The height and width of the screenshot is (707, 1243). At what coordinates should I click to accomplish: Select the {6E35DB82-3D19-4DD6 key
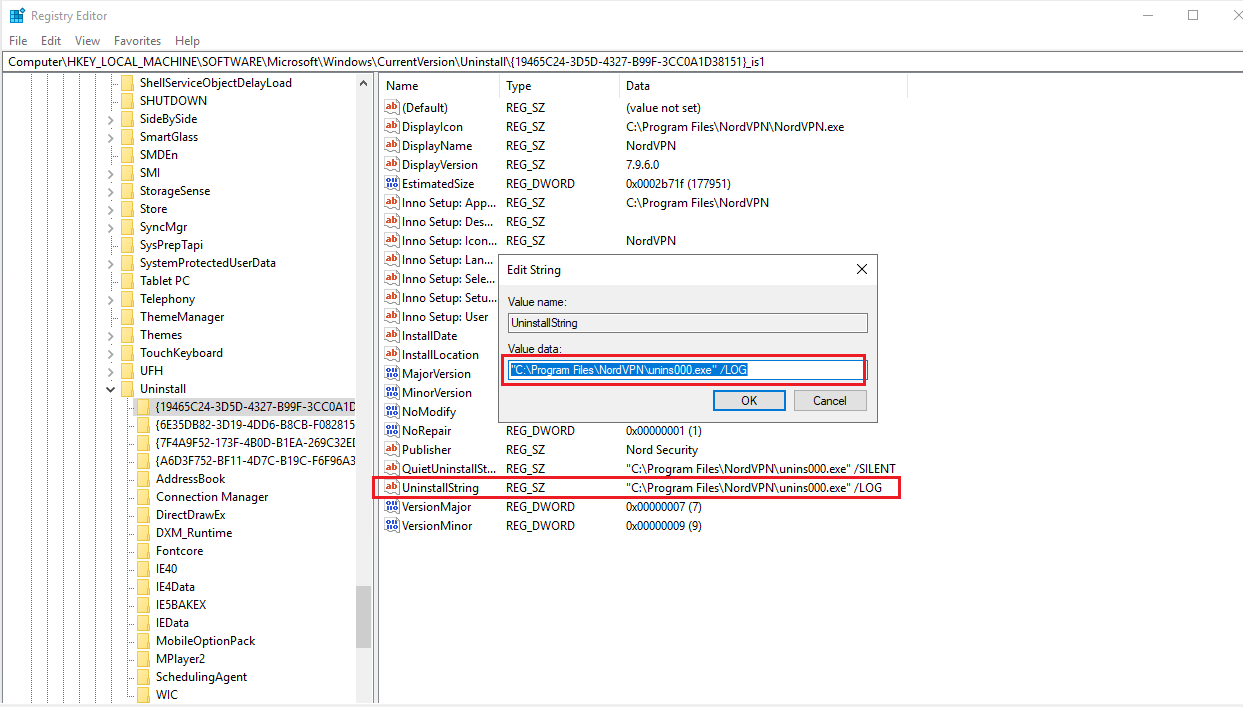[255, 425]
